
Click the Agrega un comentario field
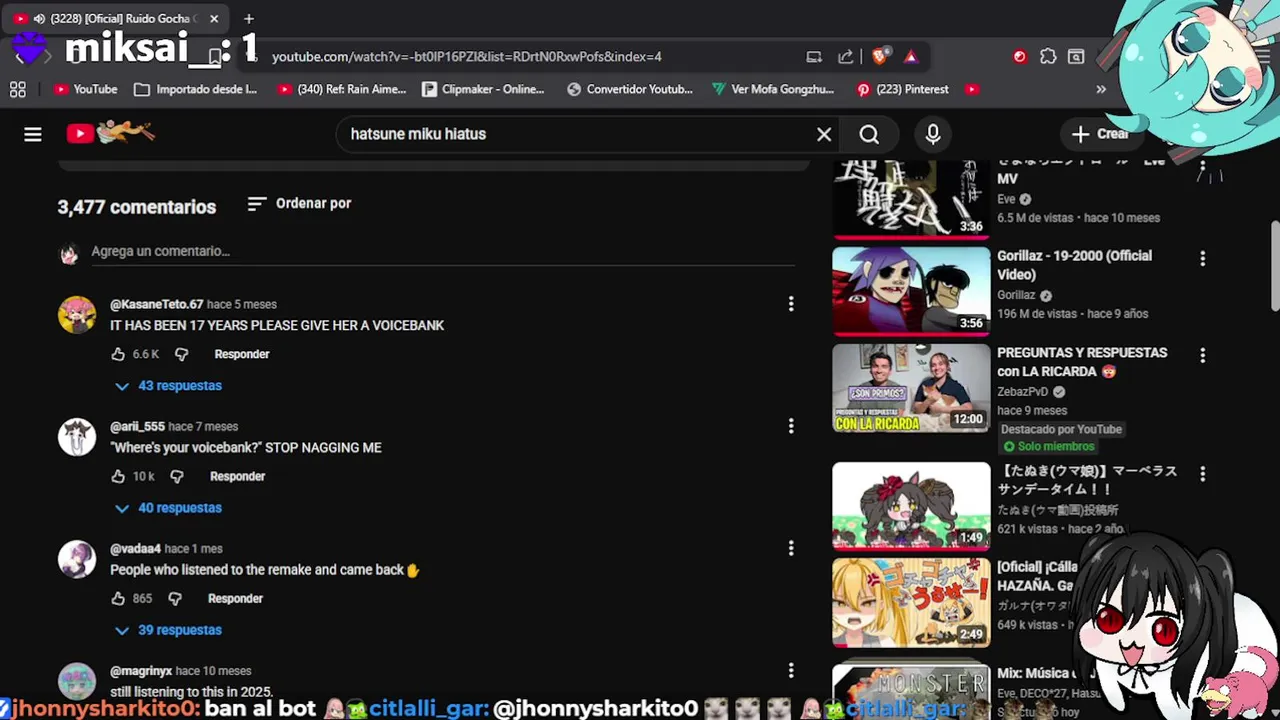(443, 251)
